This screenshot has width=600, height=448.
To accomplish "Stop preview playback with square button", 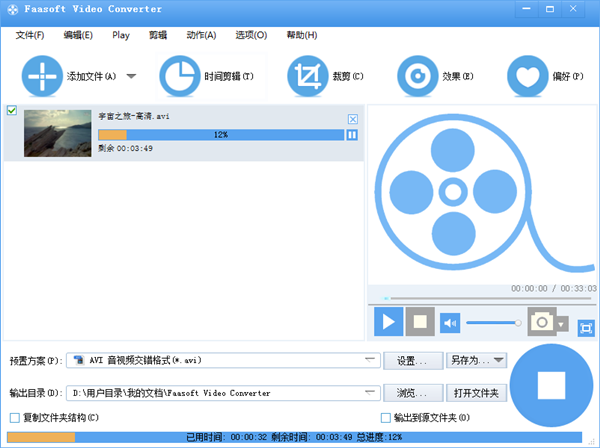I will coord(420,322).
